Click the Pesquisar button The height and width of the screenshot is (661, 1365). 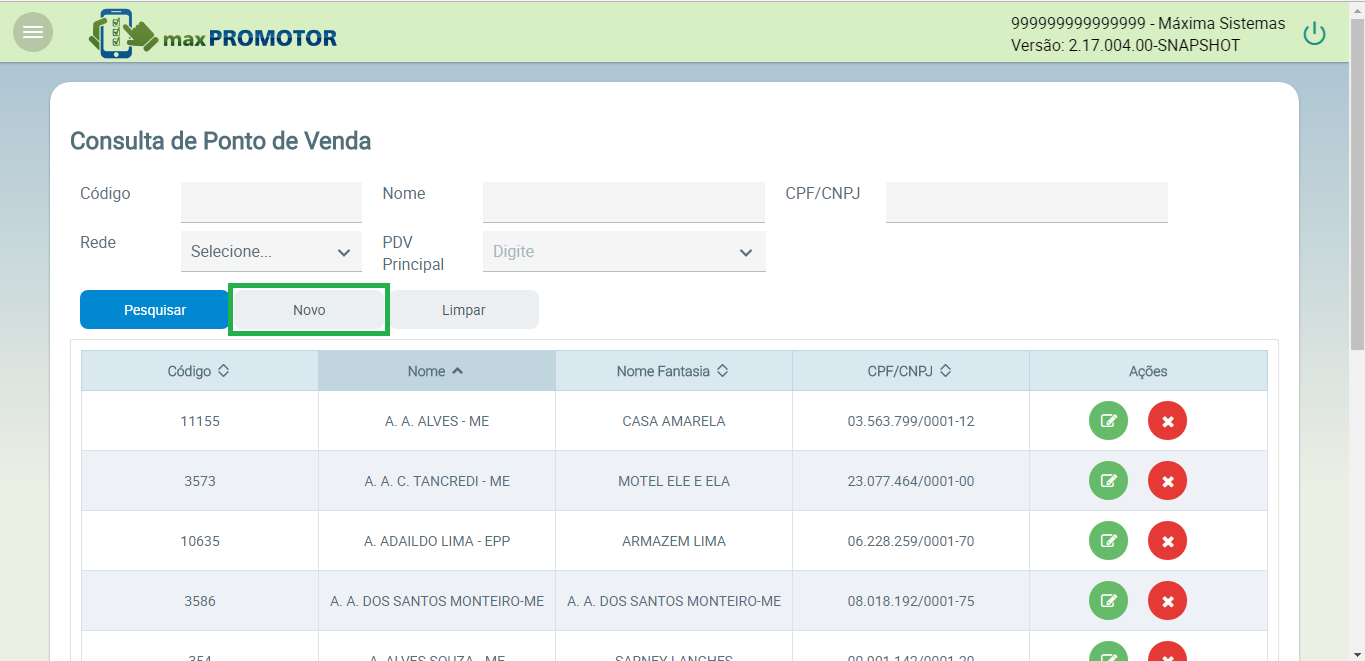coord(155,310)
